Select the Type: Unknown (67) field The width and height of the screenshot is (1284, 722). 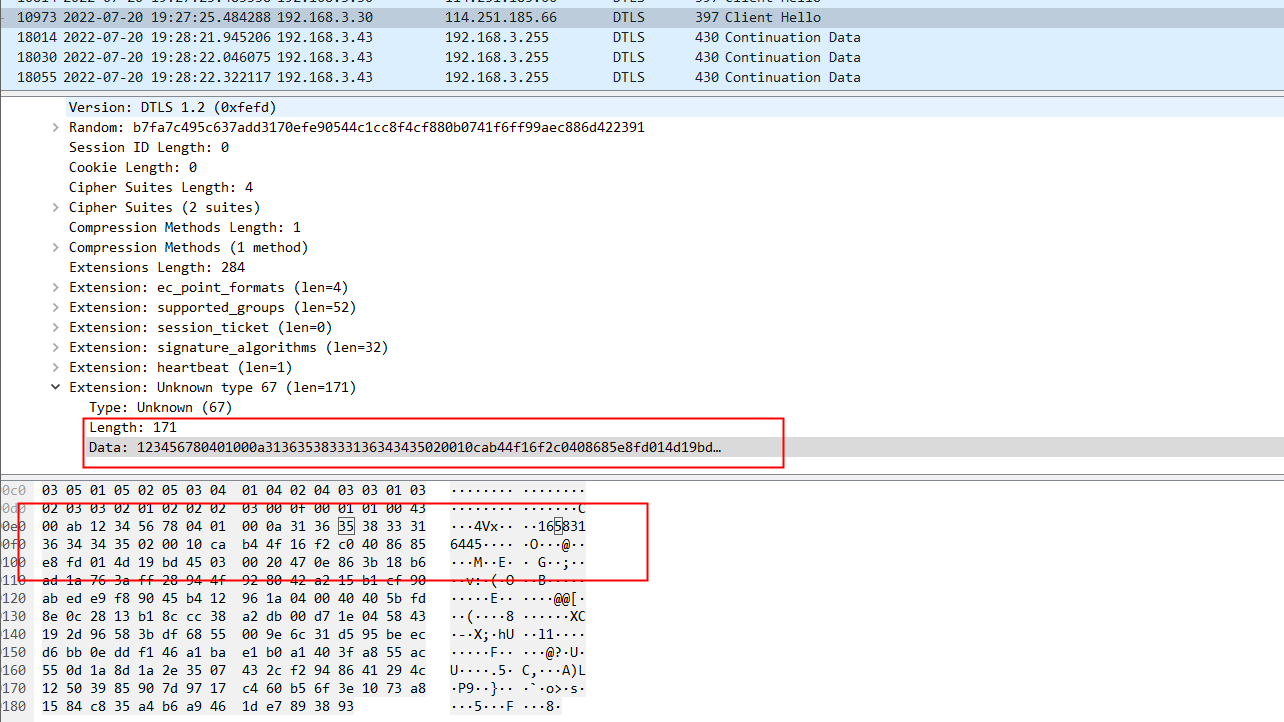point(160,407)
